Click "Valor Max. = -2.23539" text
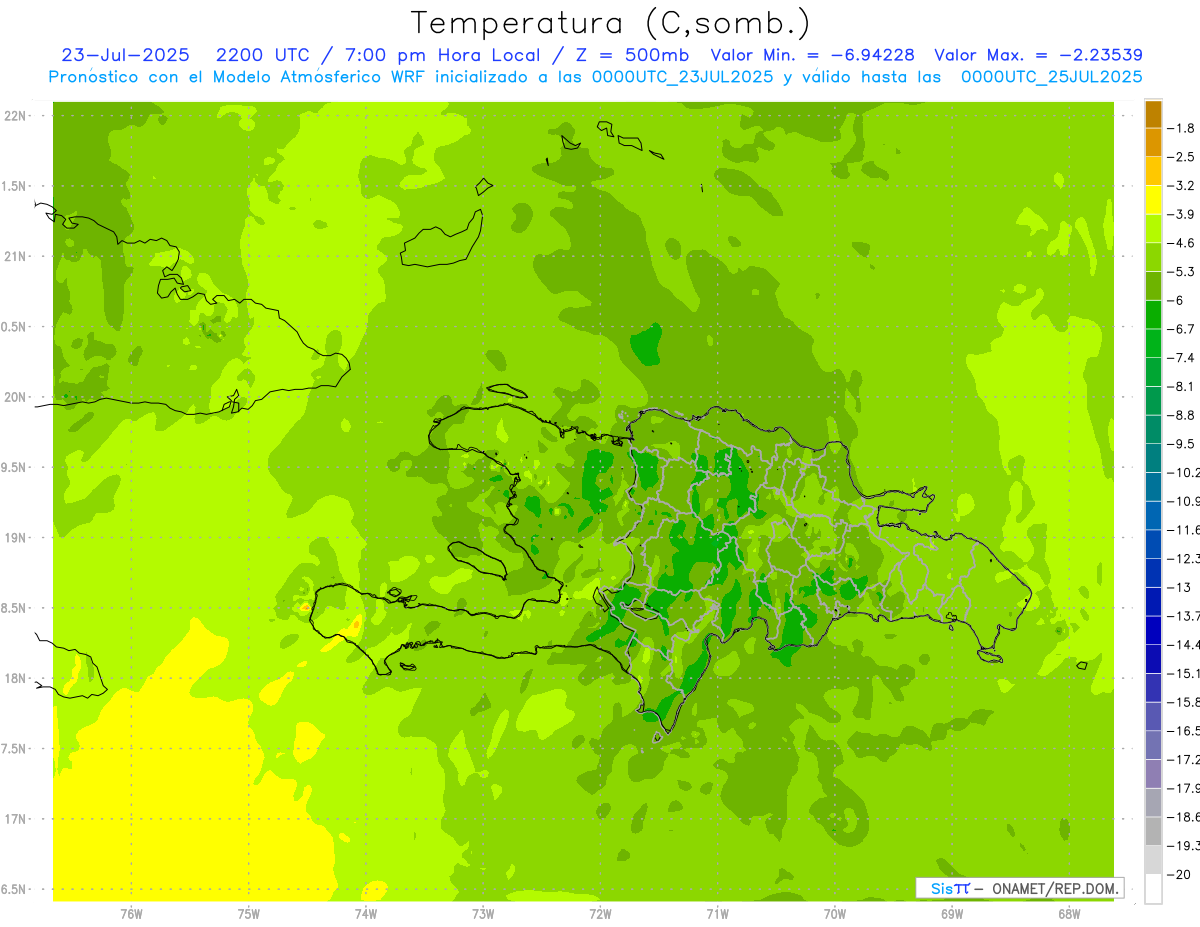Image resolution: width=1200 pixels, height=927 pixels. (x=1038, y=55)
